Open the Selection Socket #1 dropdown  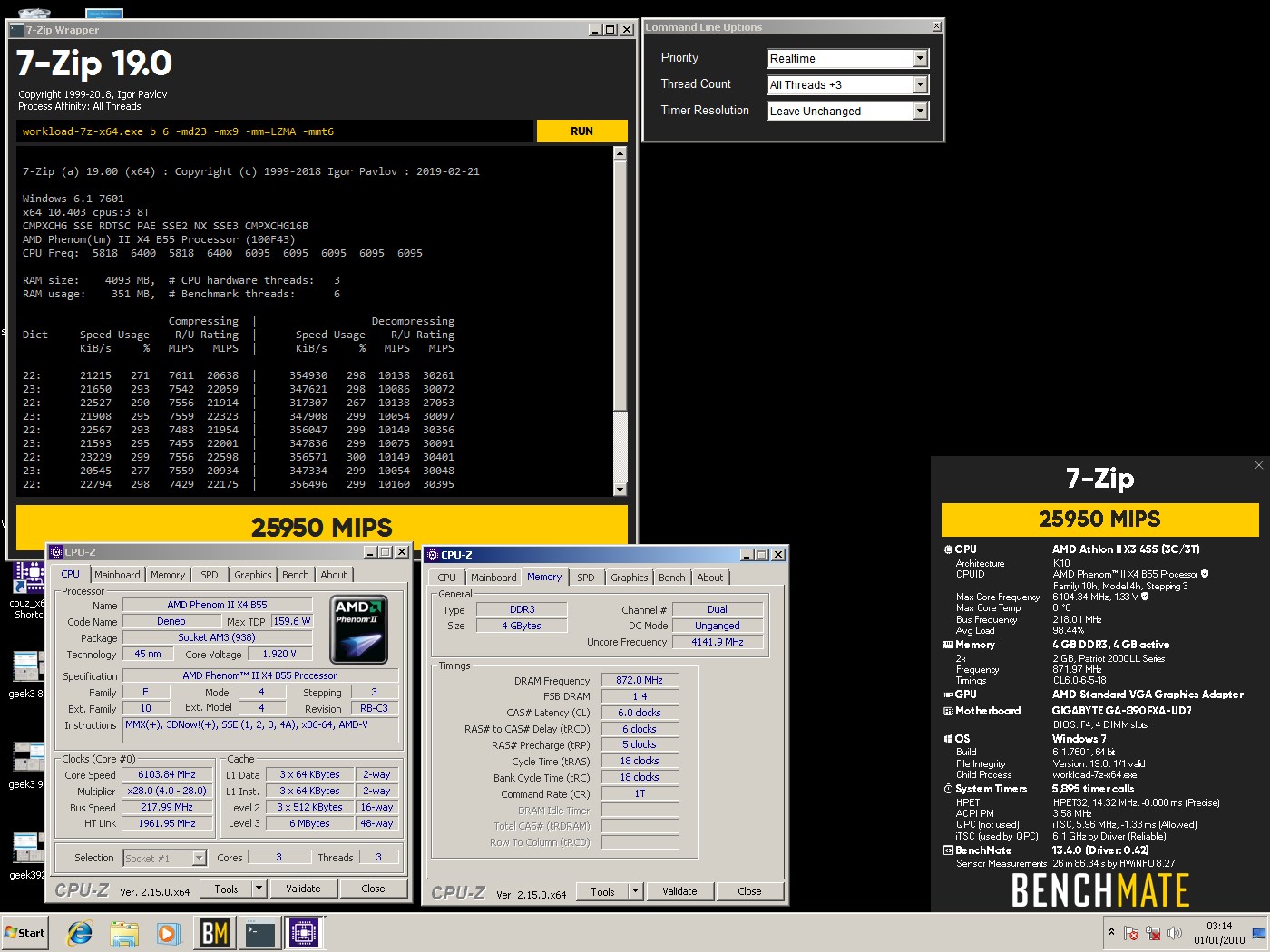coord(199,858)
